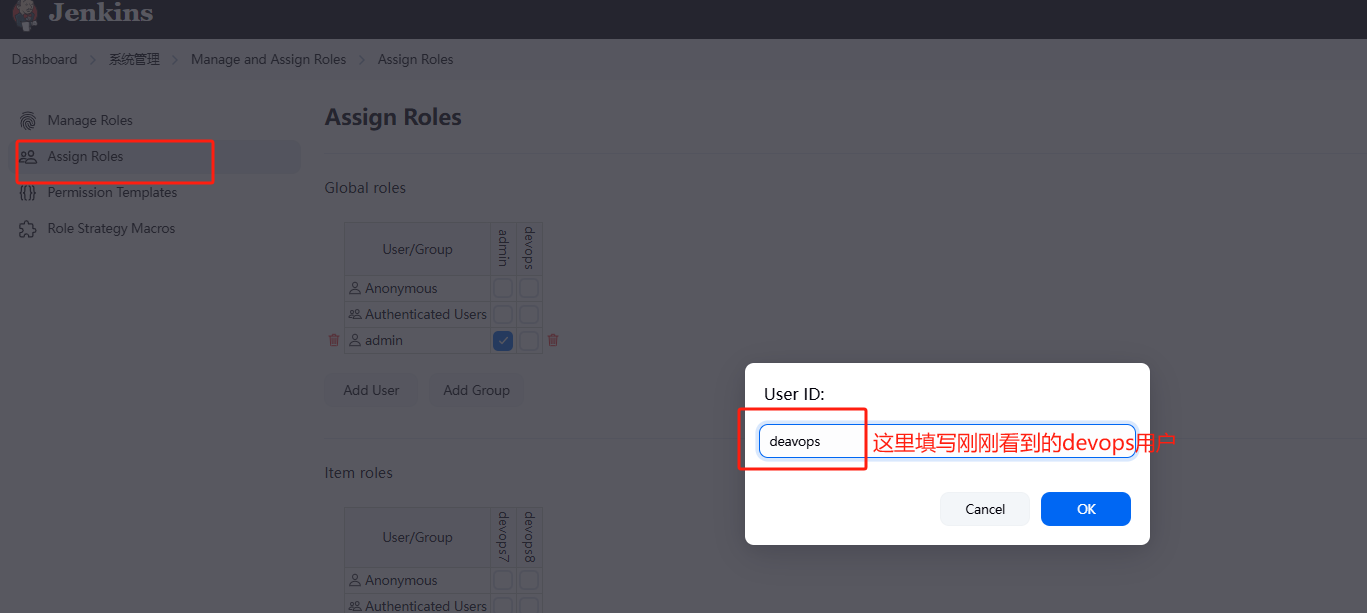Click the red trash icon right of admin row
This screenshot has height=613, width=1367.
tap(553, 340)
